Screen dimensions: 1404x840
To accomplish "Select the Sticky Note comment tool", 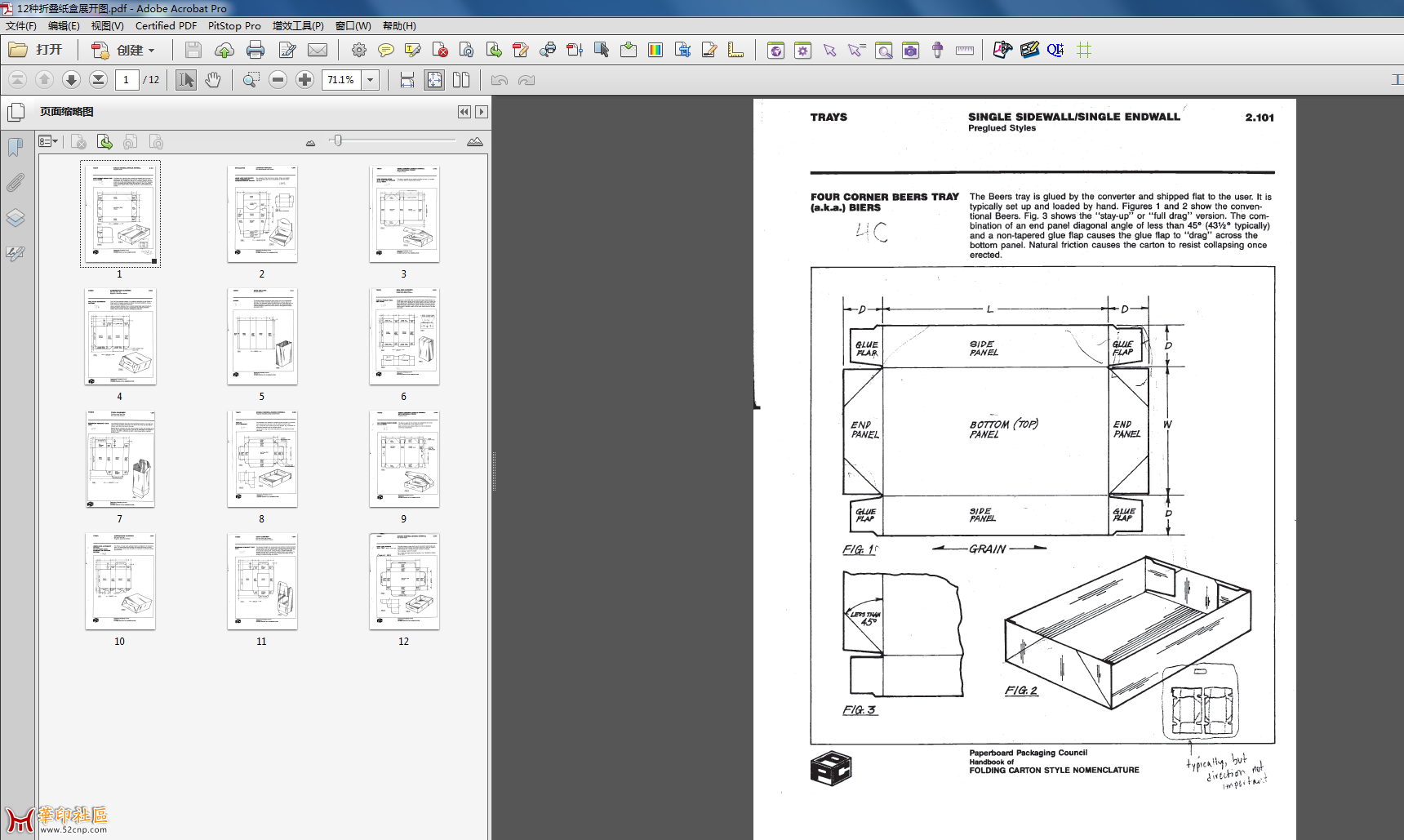I will [x=386, y=50].
